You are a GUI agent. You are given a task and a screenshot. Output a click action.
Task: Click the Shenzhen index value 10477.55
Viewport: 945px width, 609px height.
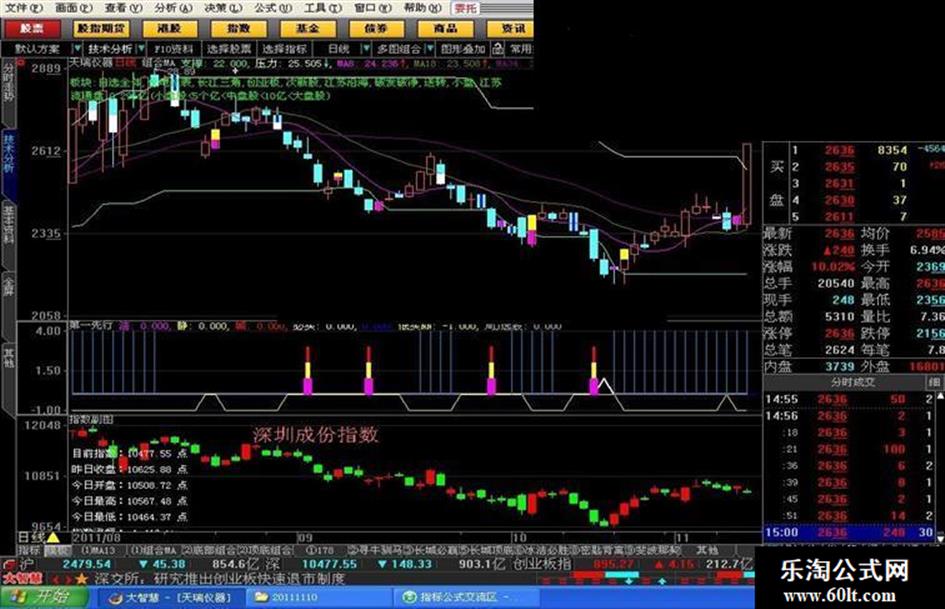pyautogui.click(x=330, y=564)
